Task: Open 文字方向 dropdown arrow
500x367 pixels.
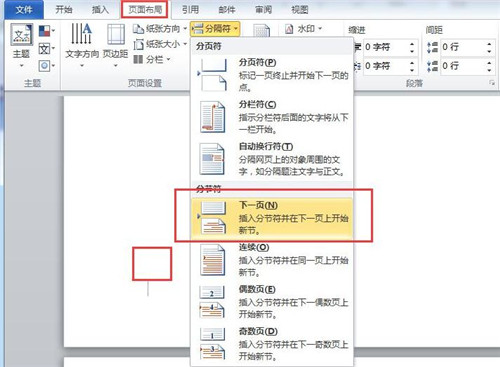Action: pyautogui.click(x=82, y=65)
